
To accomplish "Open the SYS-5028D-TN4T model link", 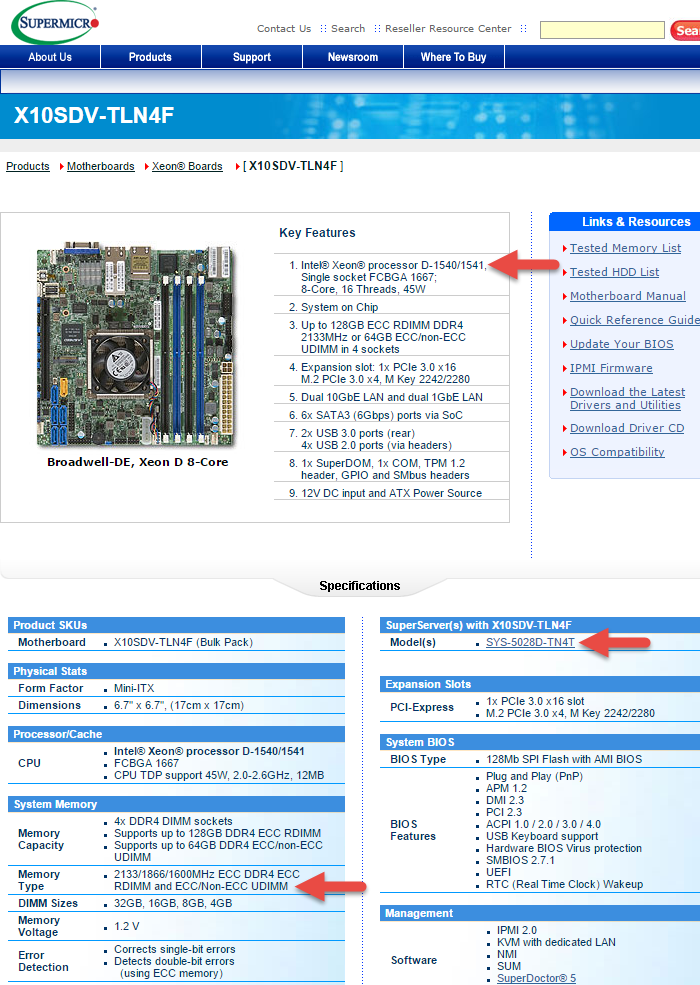I will 530,642.
